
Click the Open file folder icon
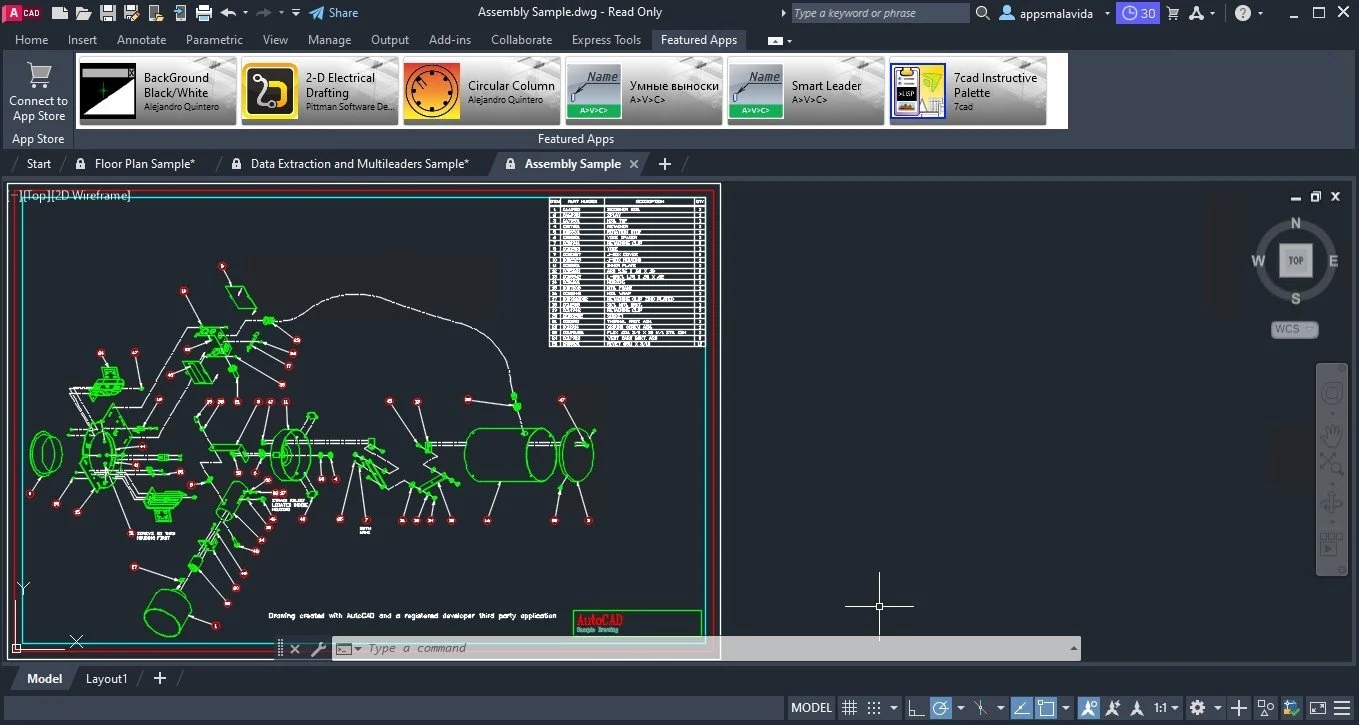click(84, 13)
